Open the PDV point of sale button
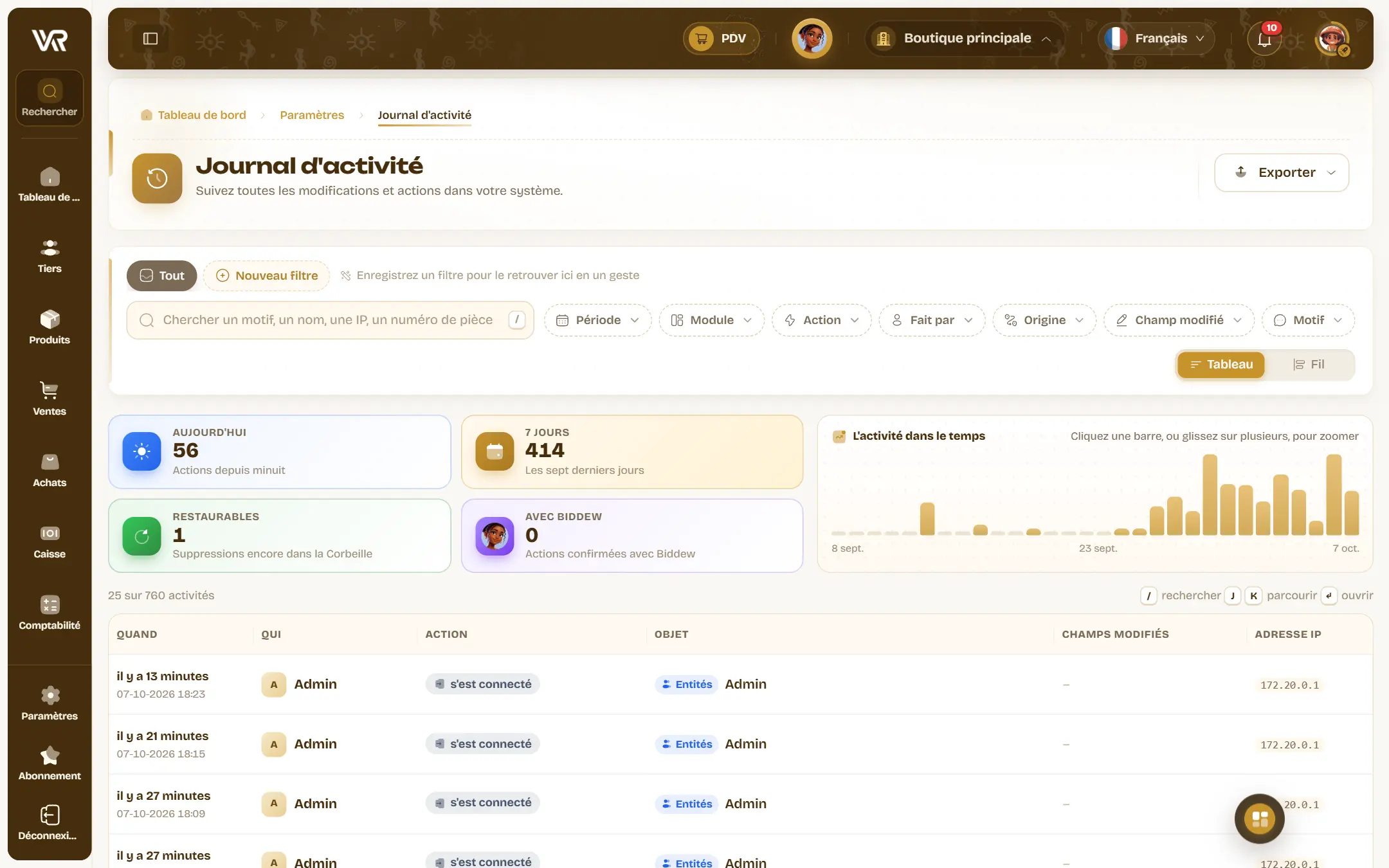1389x868 pixels. (x=721, y=39)
